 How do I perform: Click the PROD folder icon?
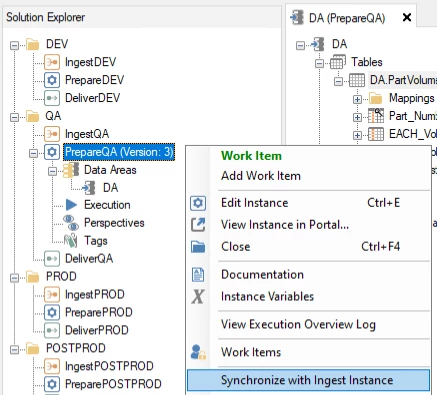[33, 276]
